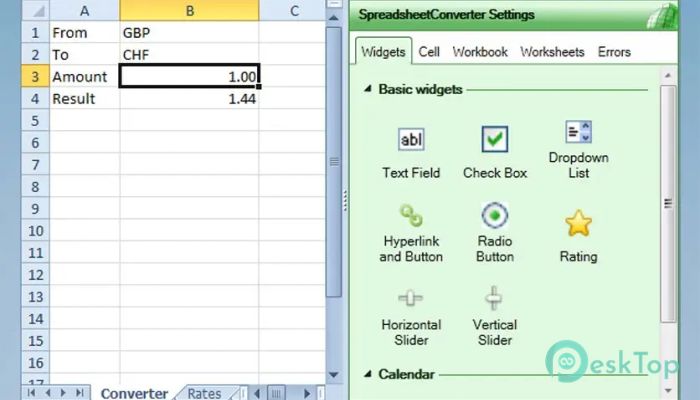The height and width of the screenshot is (400, 700).
Task: Click spreadsheet vertical scrollbar thumb
Action: pyautogui.click(x=334, y=162)
